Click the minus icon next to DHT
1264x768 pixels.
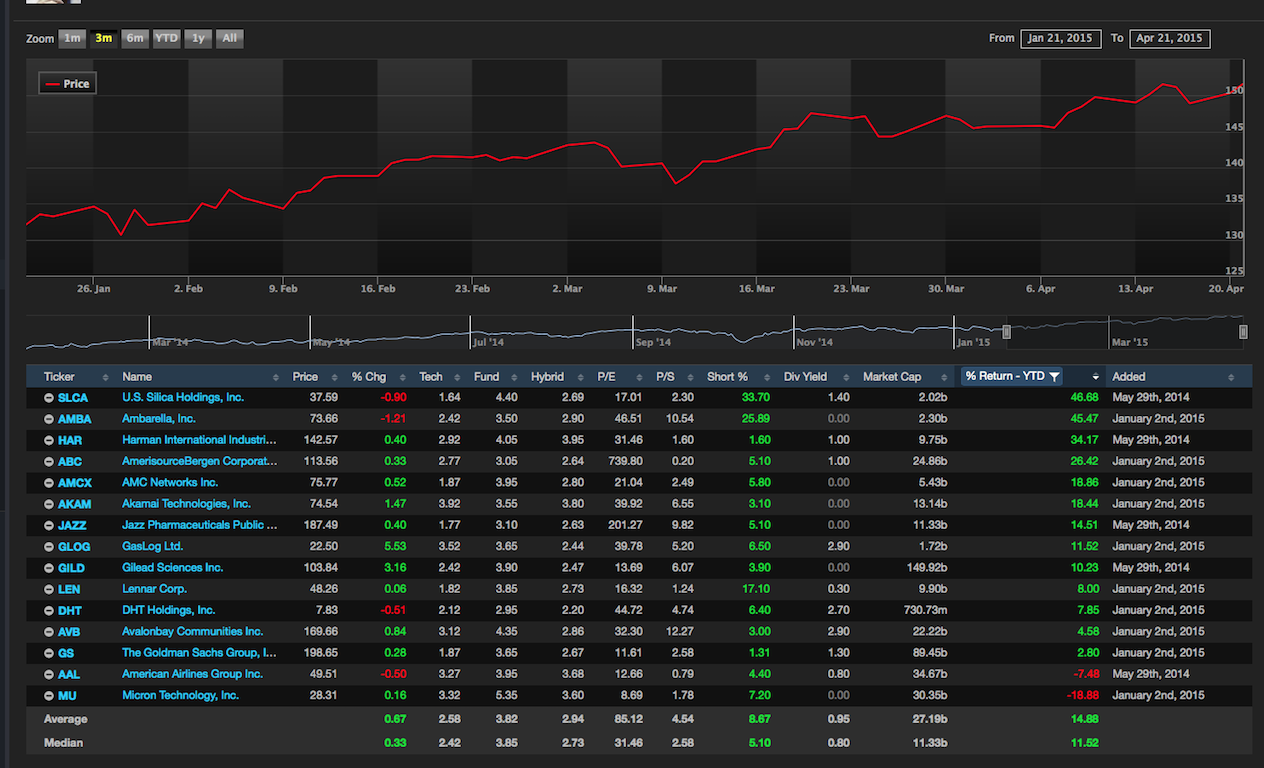coord(49,610)
